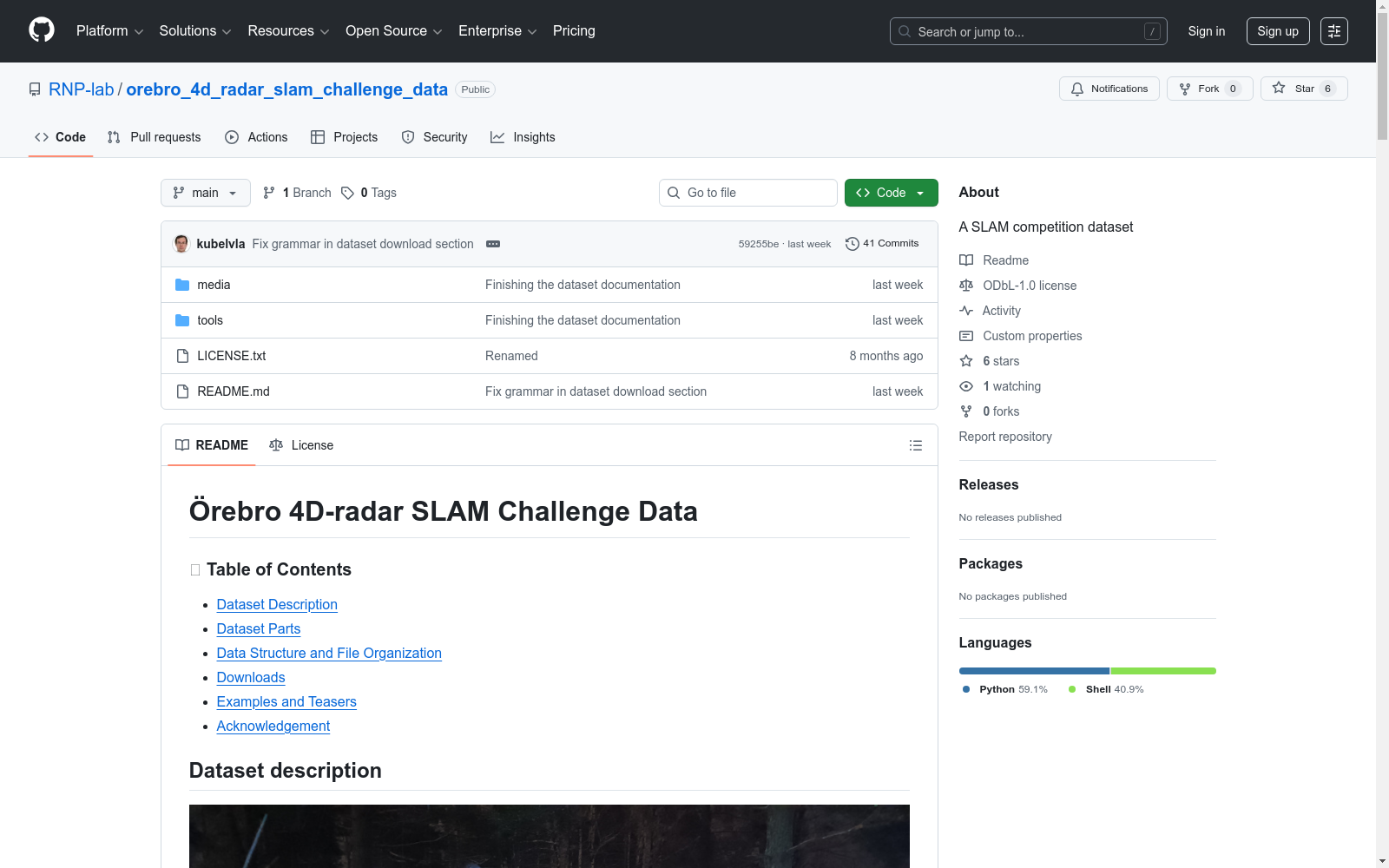The image size is (1389, 868).
Task: View the 1 Branch list
Action: (x=297, y=193)
